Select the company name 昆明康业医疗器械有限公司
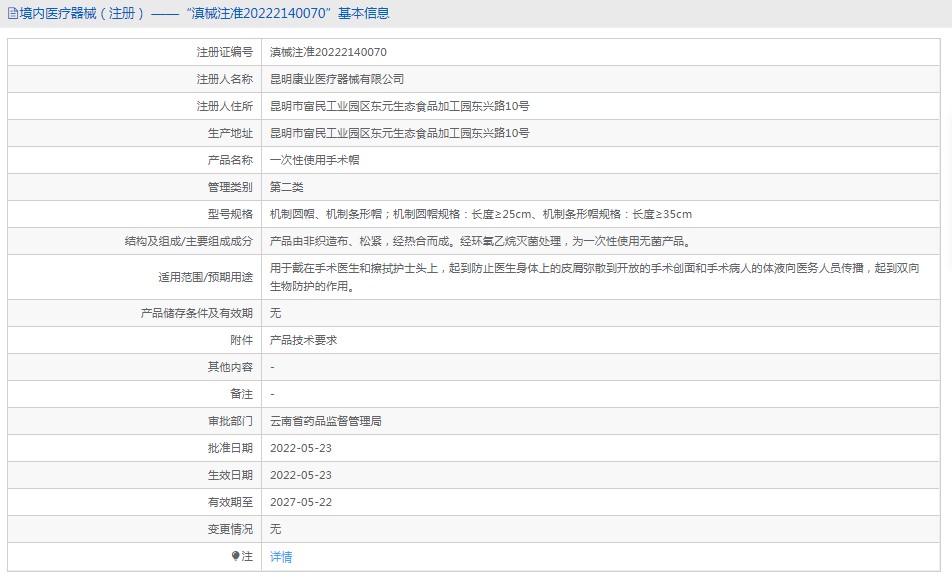952x579 pixels. click(337, 79)
